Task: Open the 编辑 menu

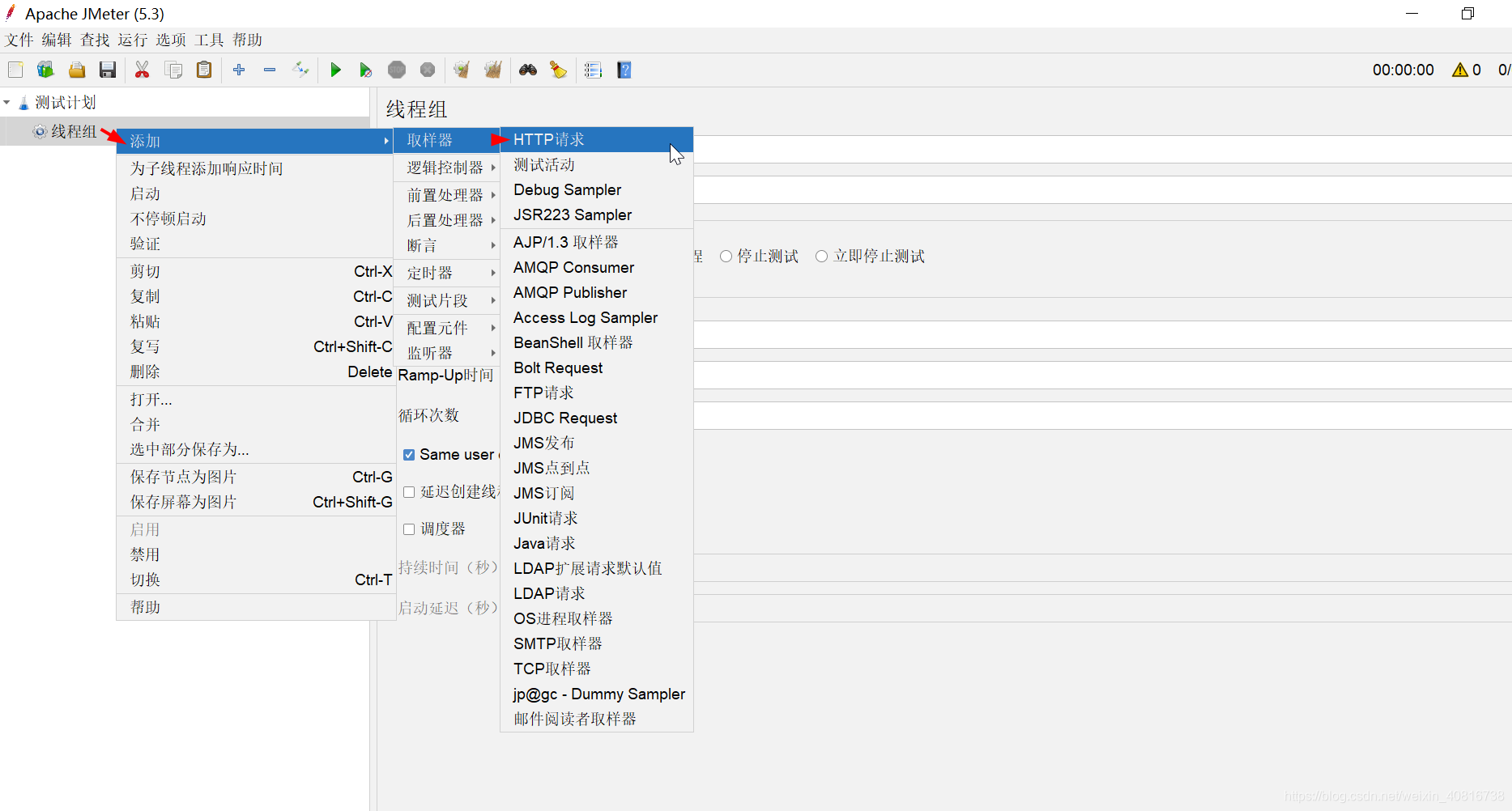Action: pyautogui.click(x=57, y=40)
